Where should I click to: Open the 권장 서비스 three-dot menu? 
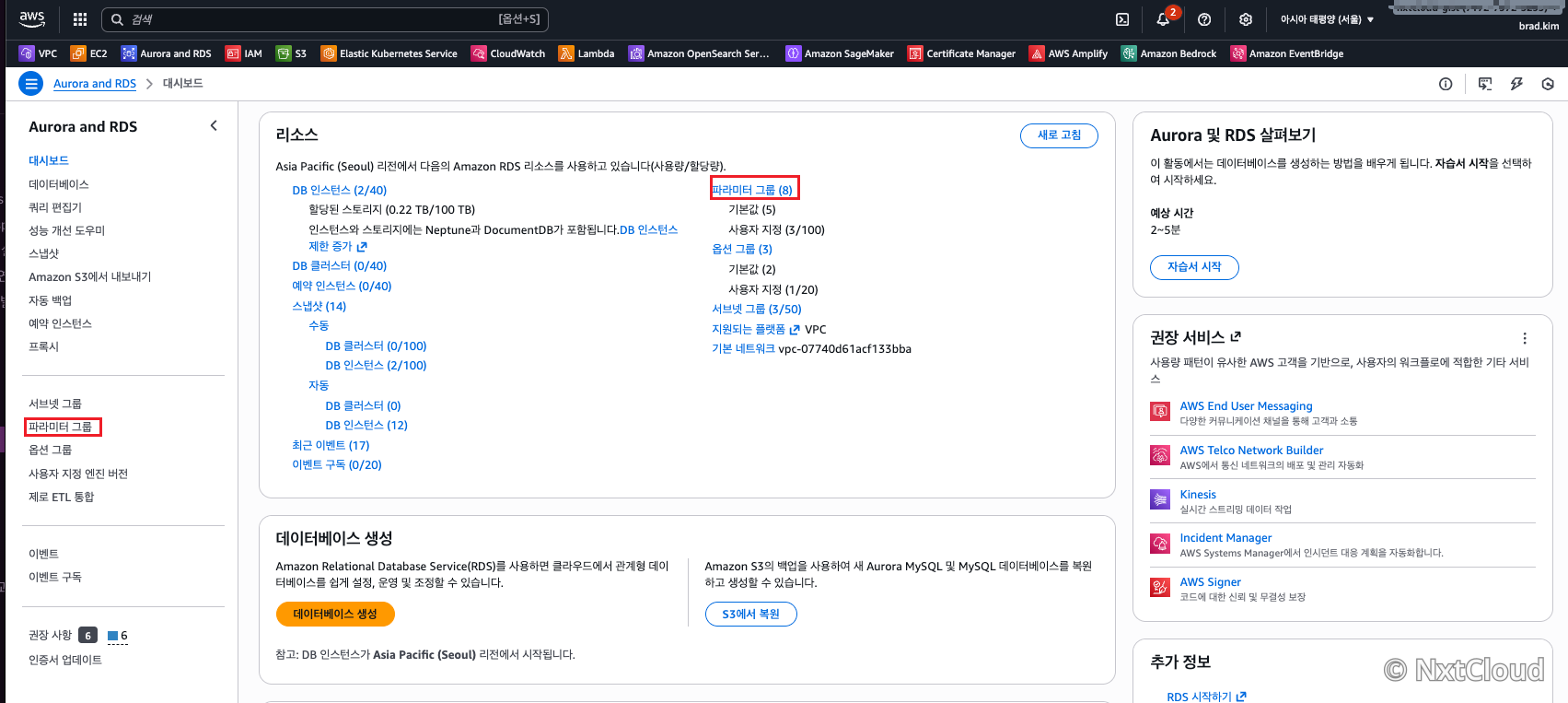pyautogui.click(x=1525, y=338)
